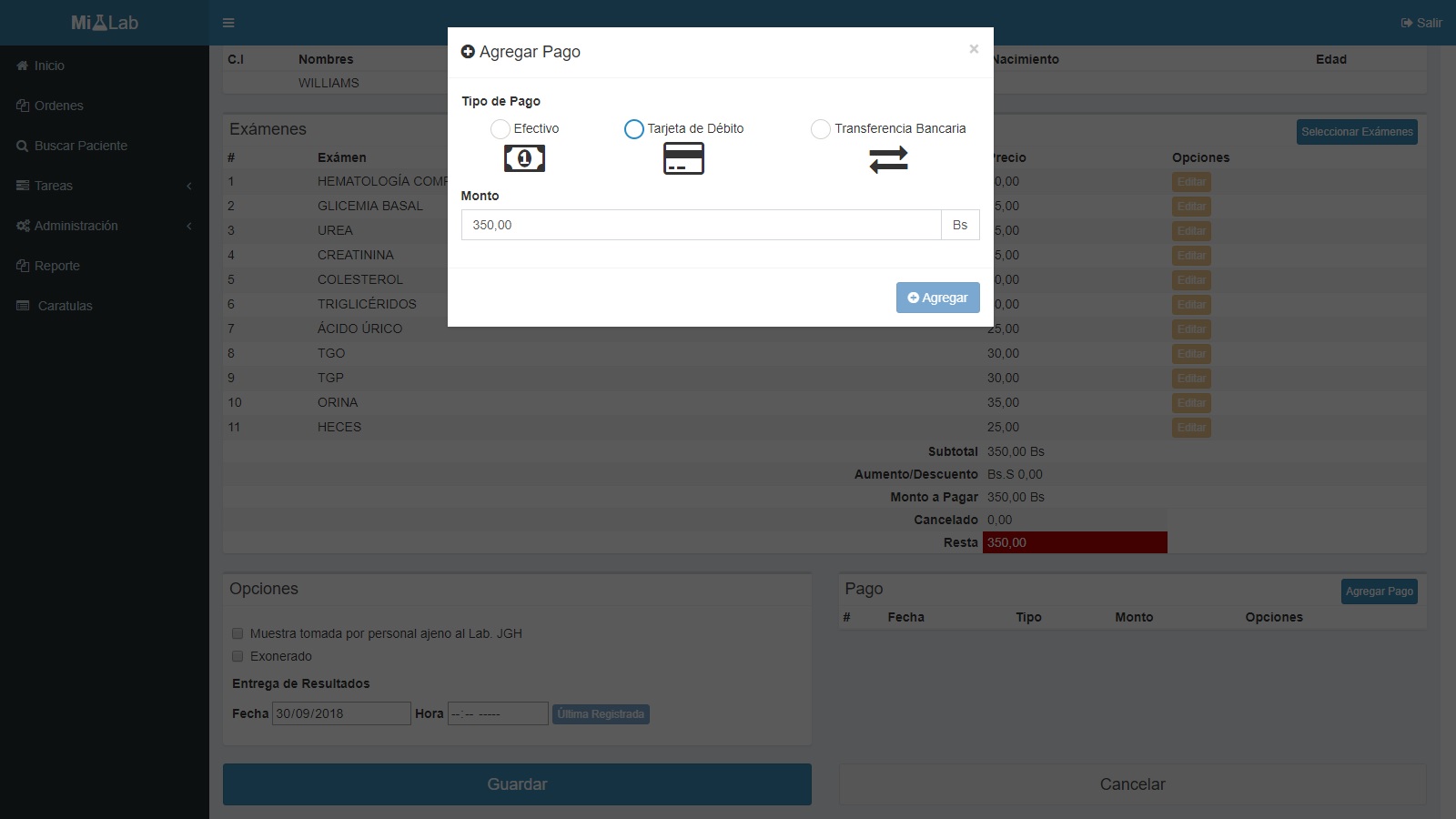Click the Agregar button in the dialog

pyautogui.click(x=937, y=298)
